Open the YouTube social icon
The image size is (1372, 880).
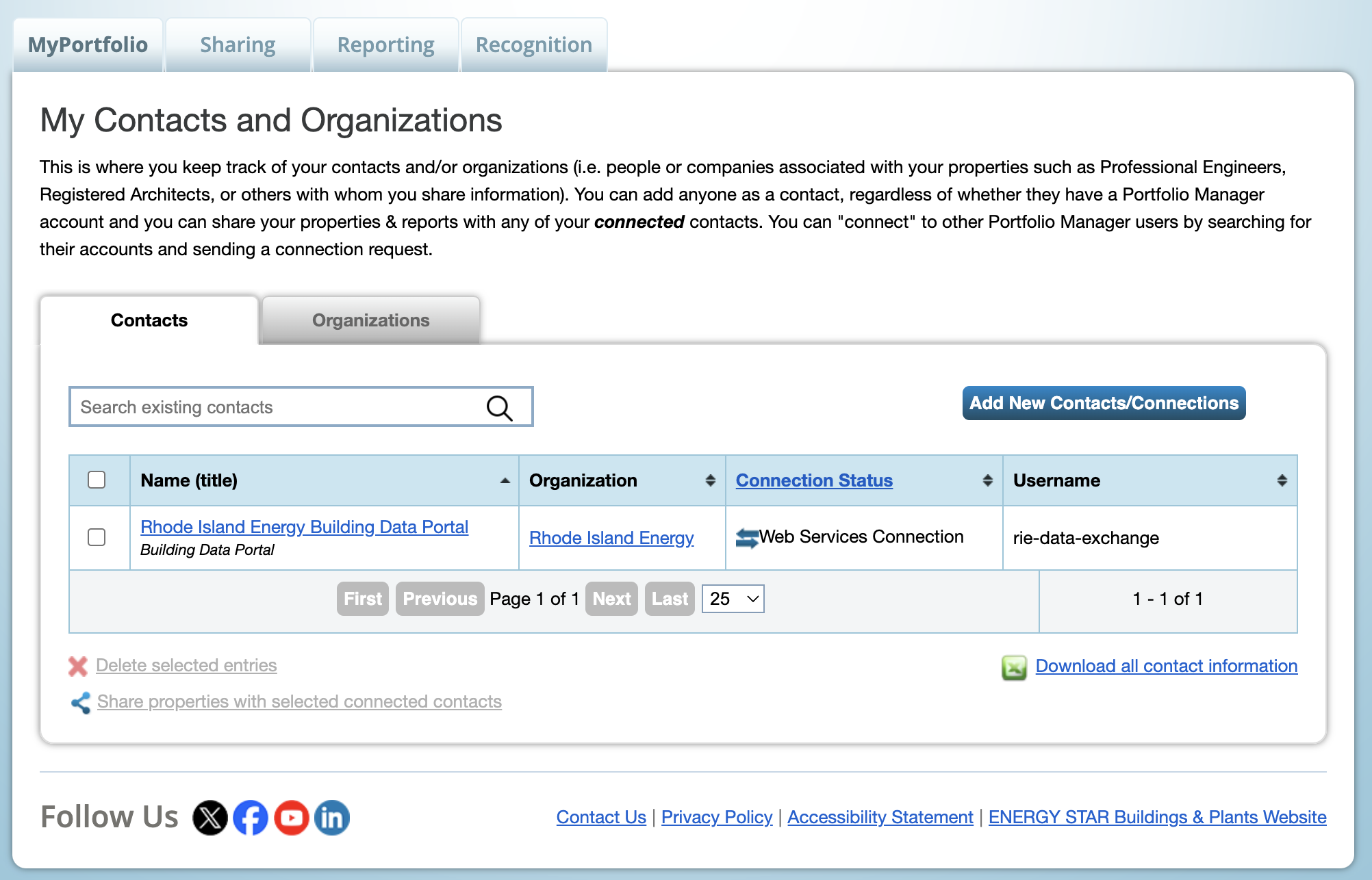coord(292,818)
